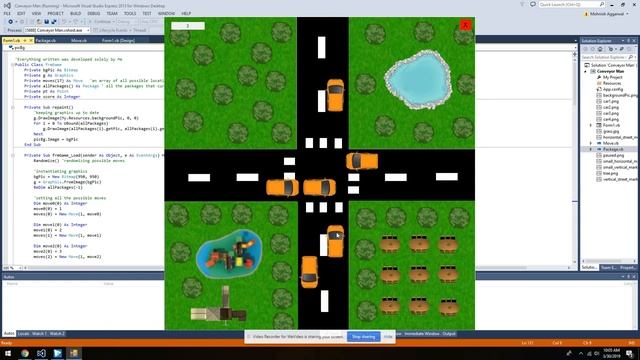
Task: Open the VIEW menu
Action: (x=36, y=13)
